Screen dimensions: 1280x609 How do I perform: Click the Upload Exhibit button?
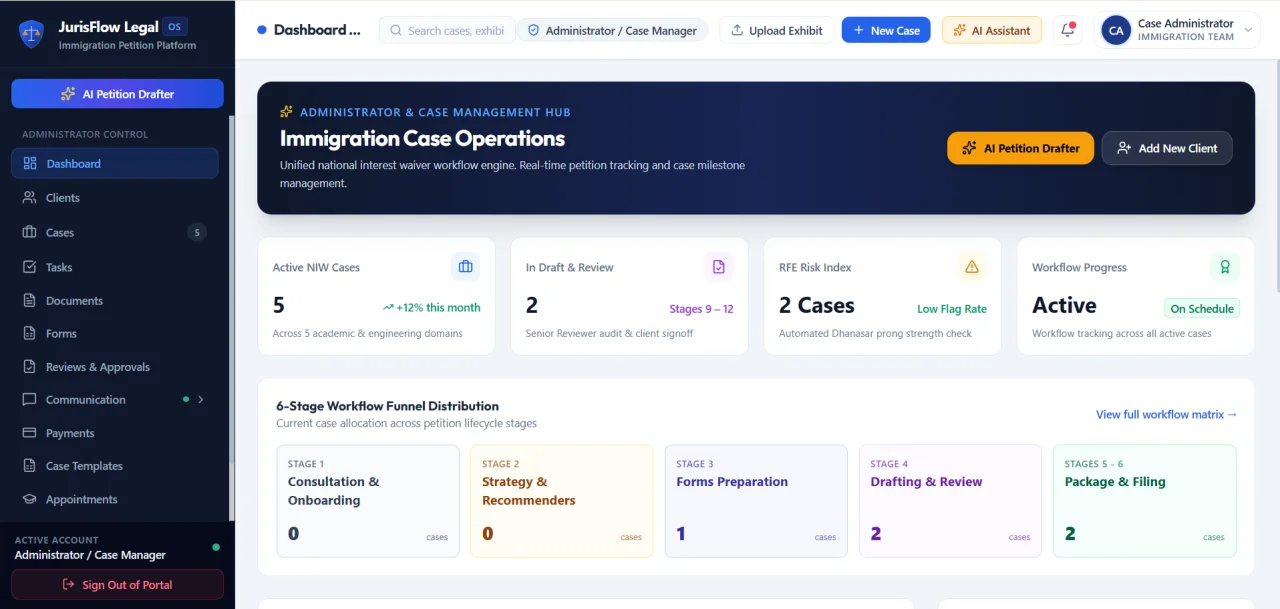(776, 30)
